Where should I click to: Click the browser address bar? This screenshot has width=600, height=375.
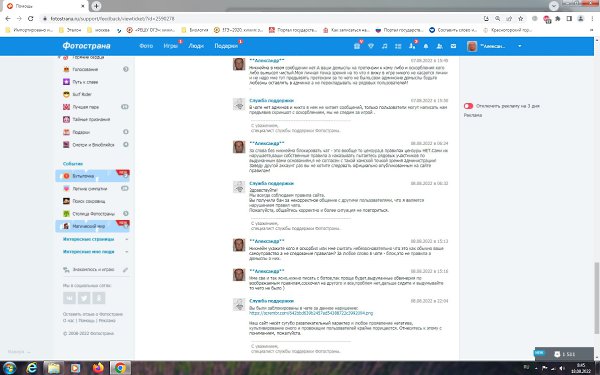(x=260, y=18)
